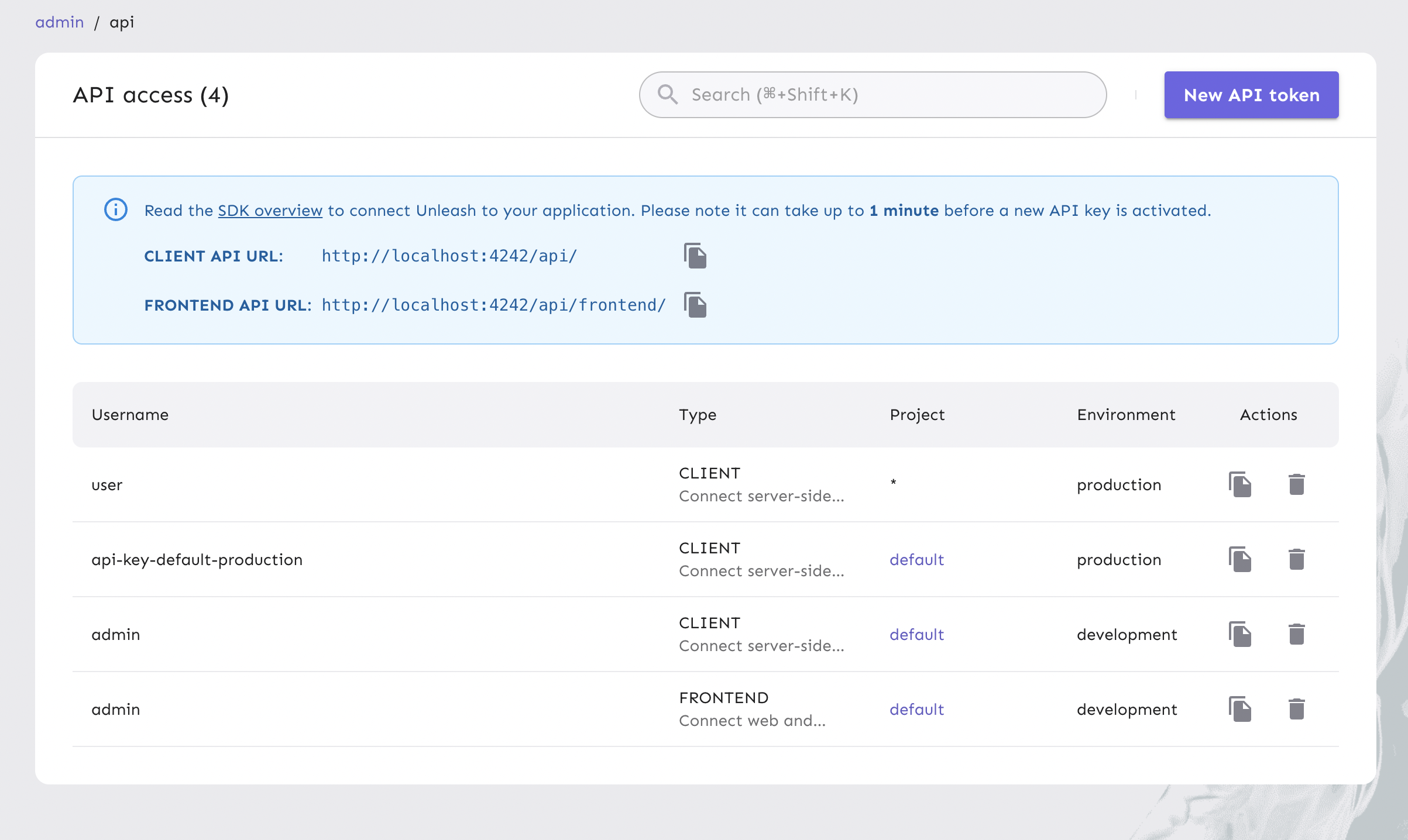Delete the admin FRONTEND token

tap(1296, 709)
